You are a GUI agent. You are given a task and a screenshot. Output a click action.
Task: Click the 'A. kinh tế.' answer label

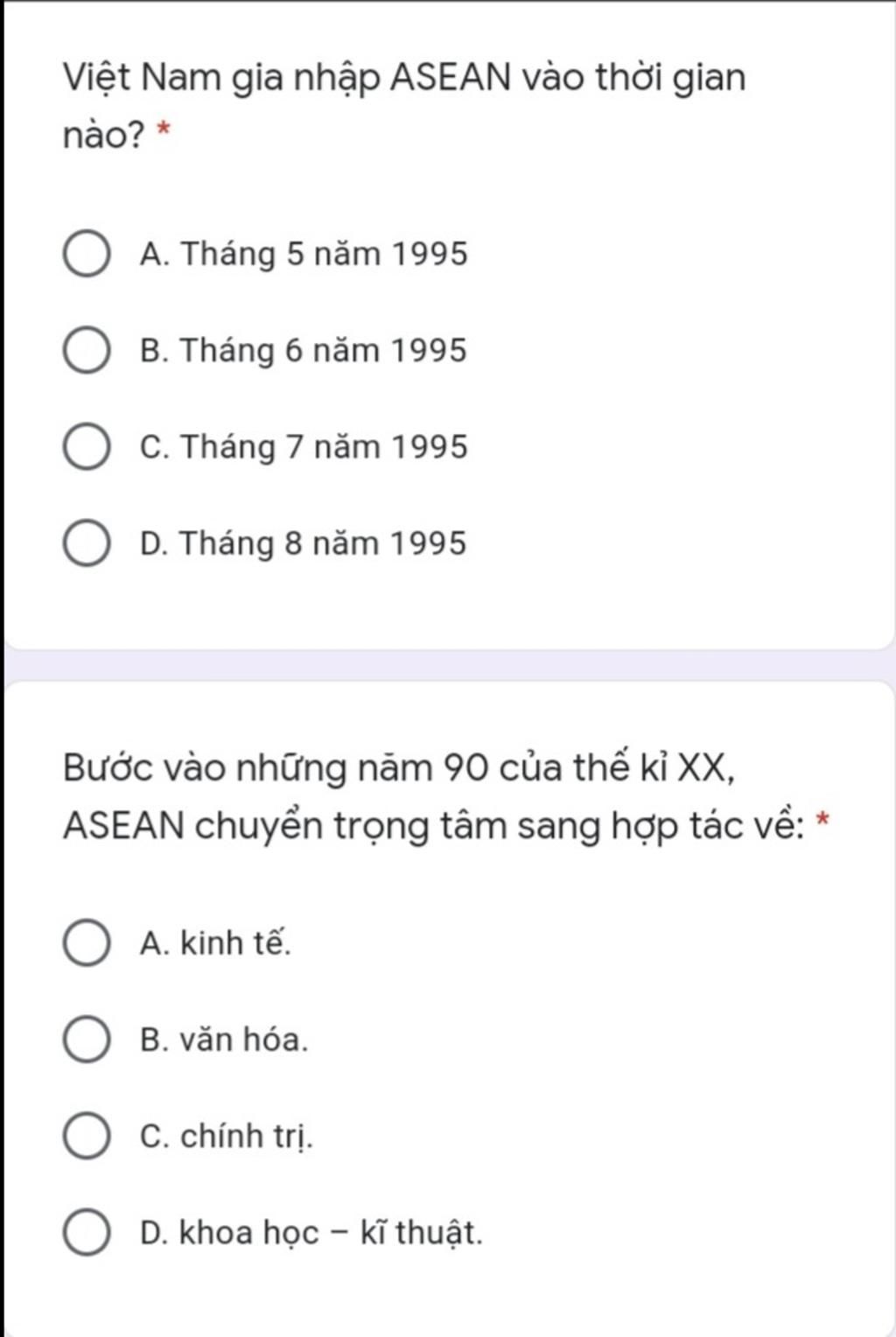tap(215, 943)
